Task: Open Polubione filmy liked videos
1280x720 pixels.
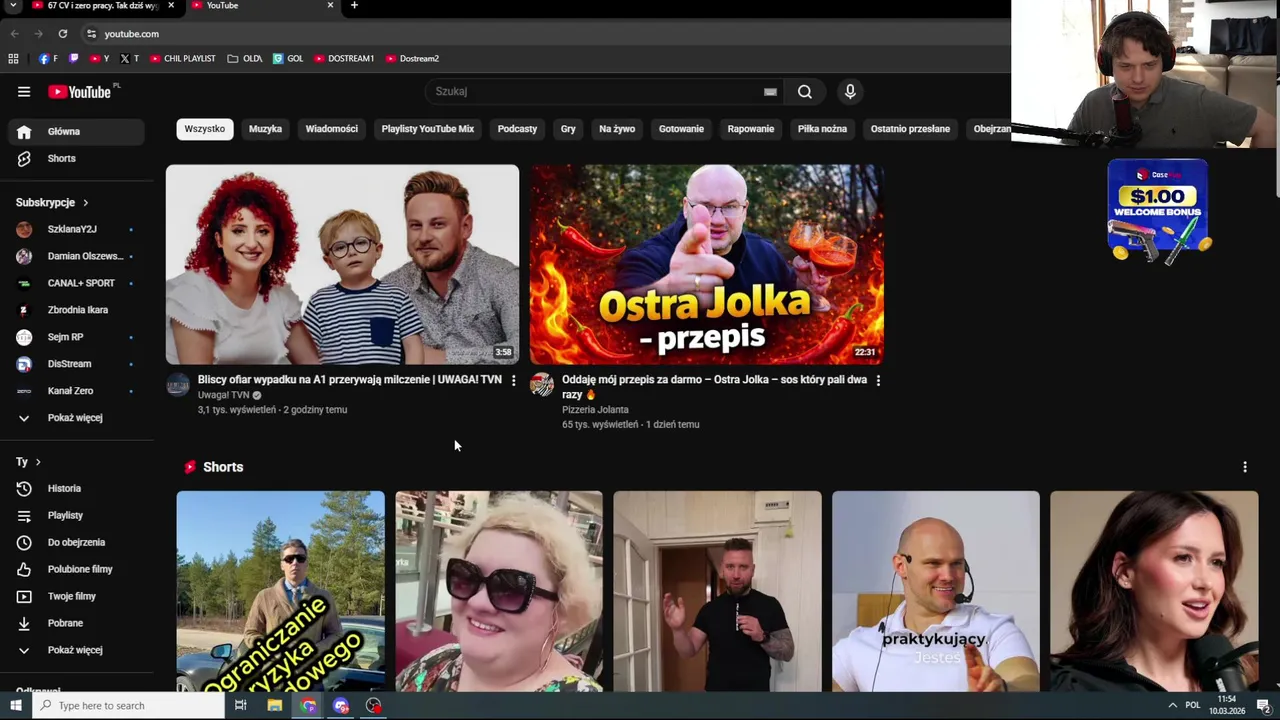Action: [x=76, y=570]
